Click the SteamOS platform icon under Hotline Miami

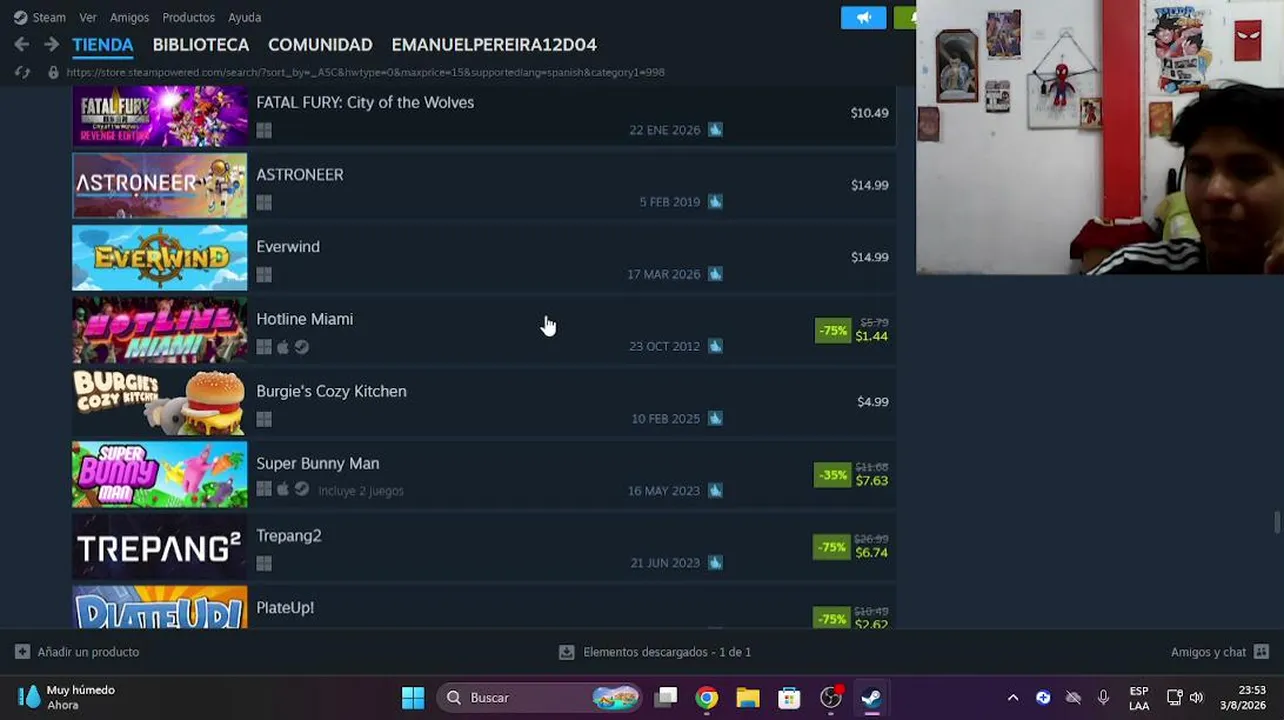(x=302, y=347)
